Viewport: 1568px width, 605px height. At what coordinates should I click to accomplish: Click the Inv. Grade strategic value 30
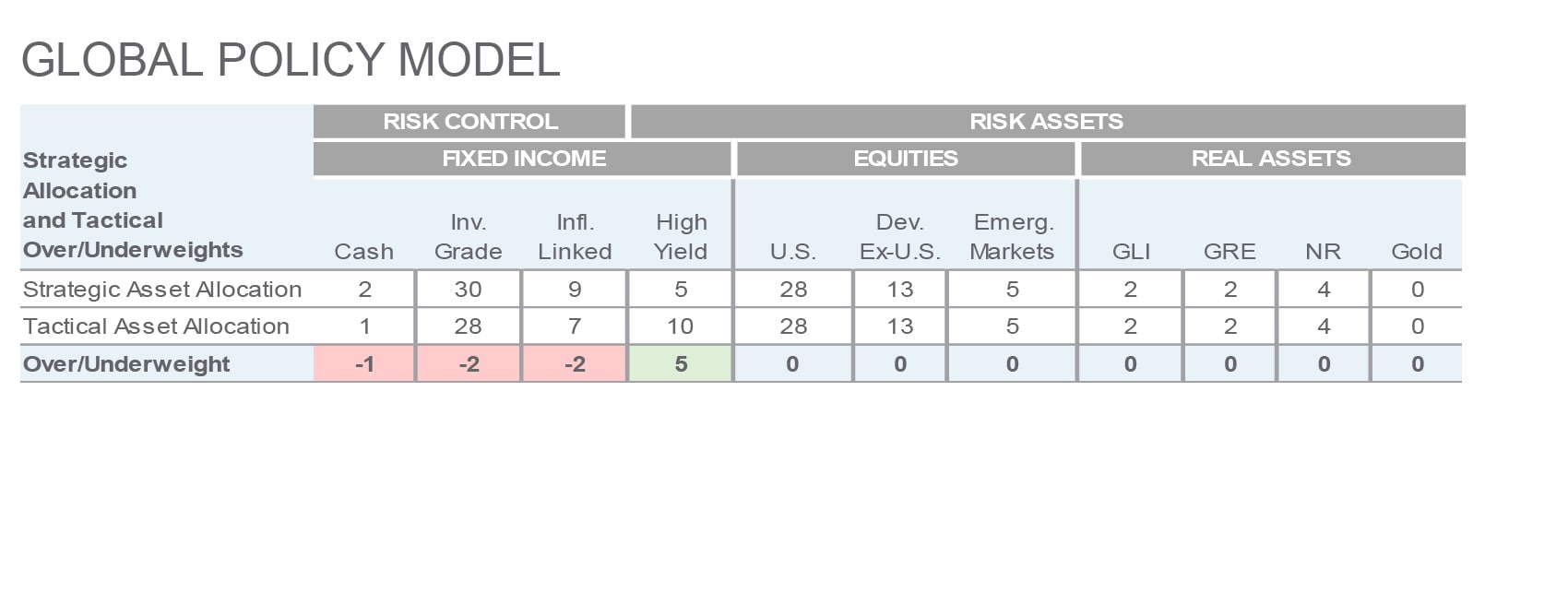point(468,290)
